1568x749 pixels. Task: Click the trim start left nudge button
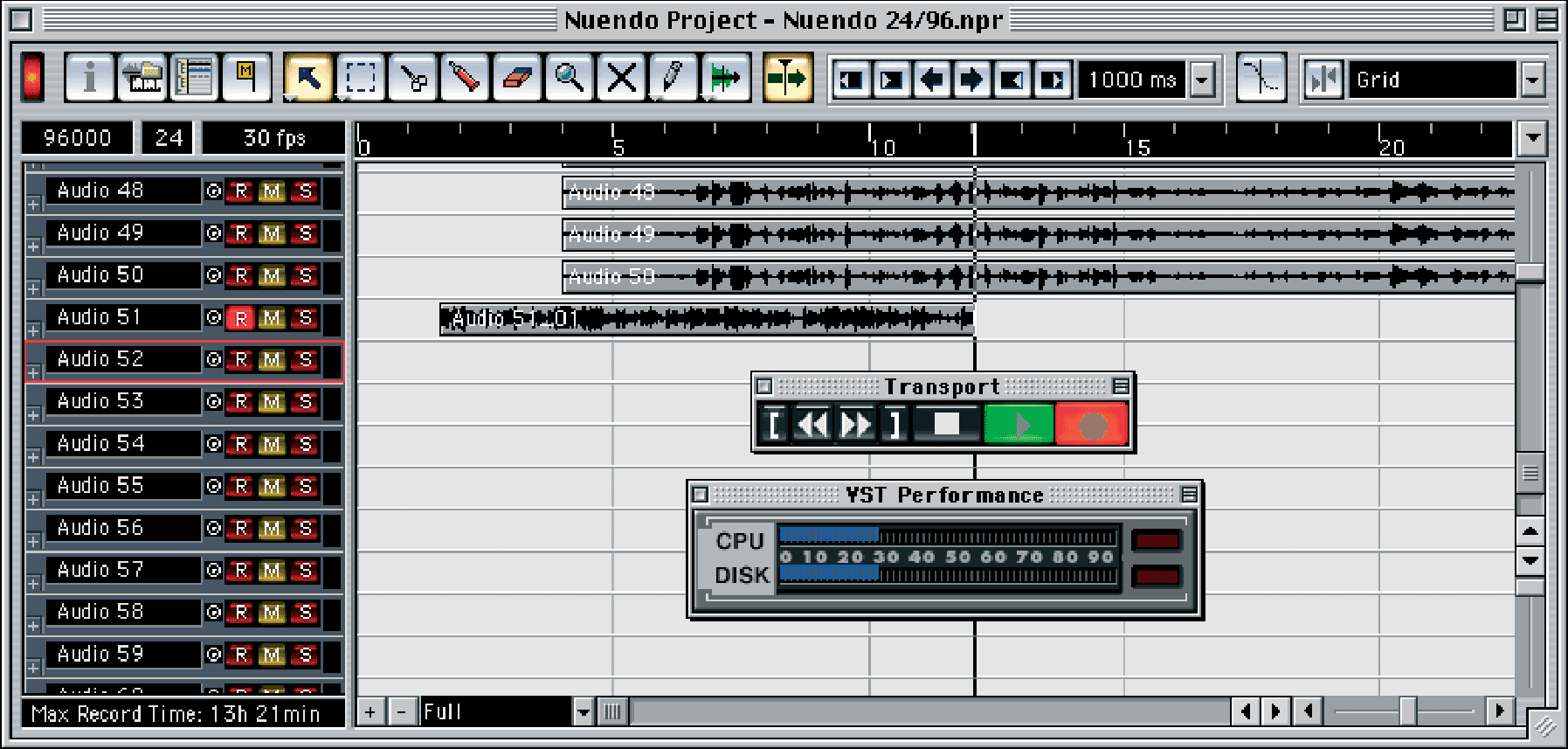pos(852,80)
